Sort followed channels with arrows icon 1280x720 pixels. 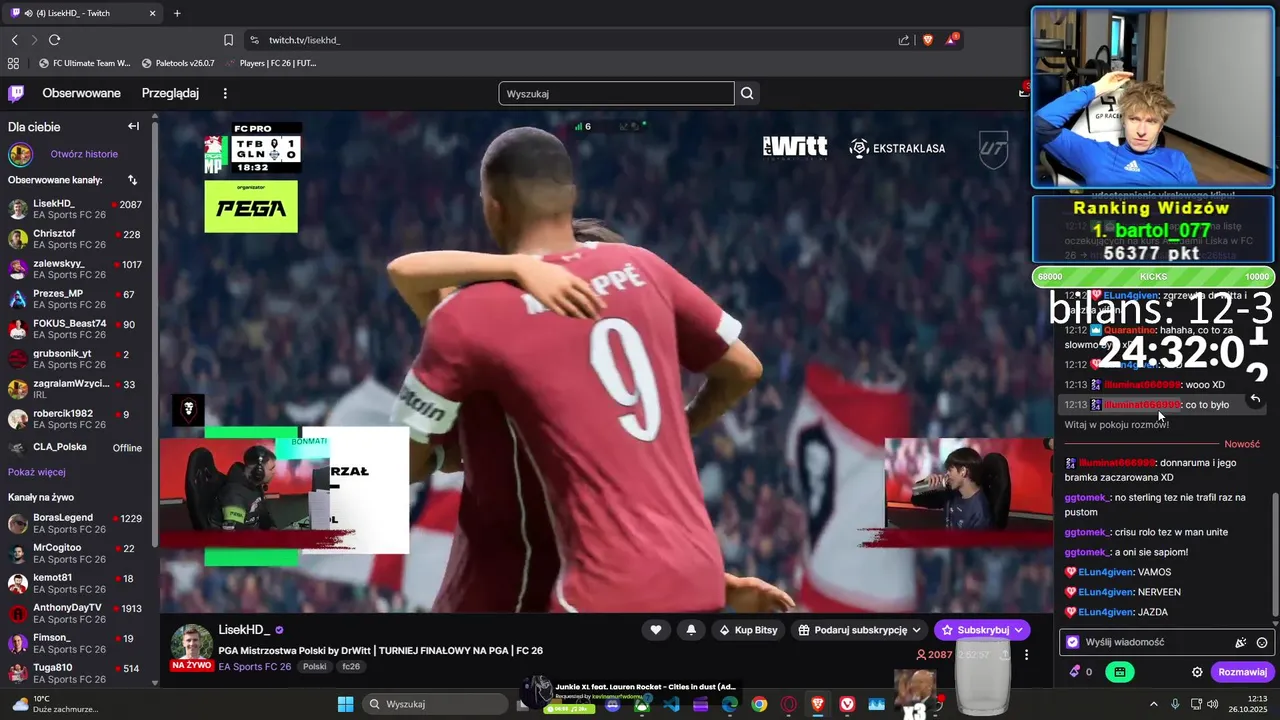click(x=133, y=180)
